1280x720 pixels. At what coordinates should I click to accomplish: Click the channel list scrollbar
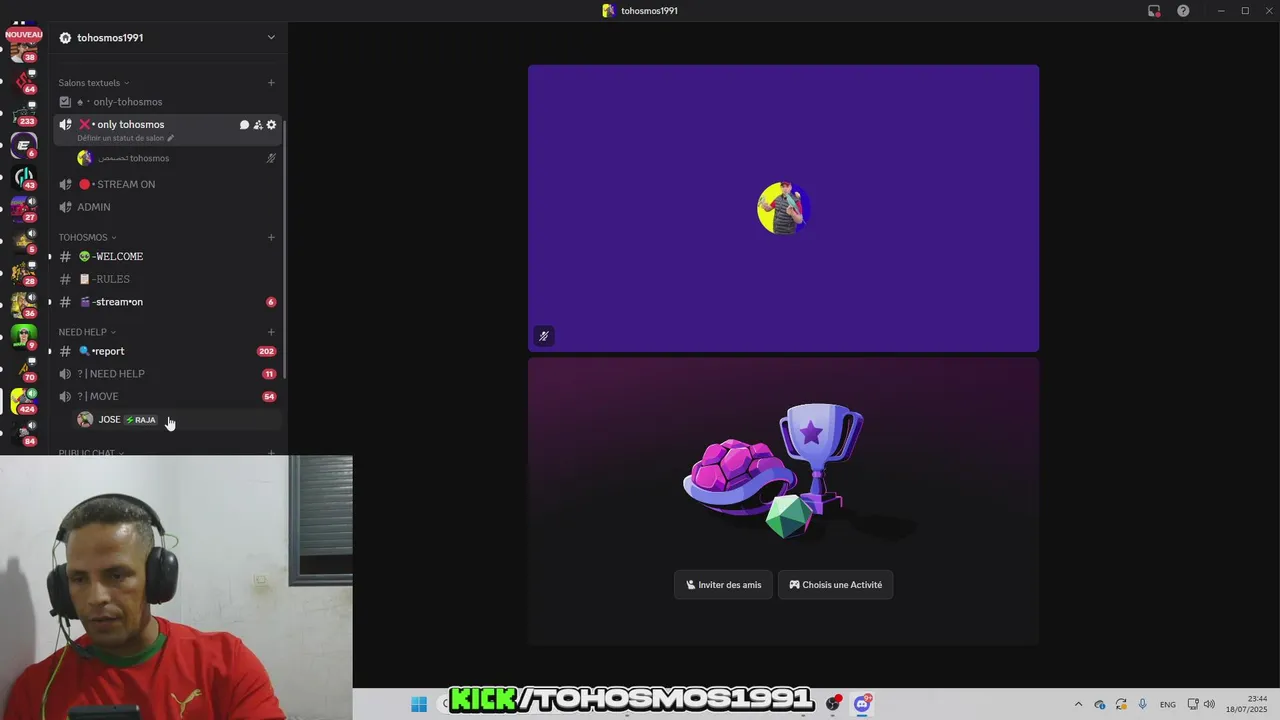285,250
